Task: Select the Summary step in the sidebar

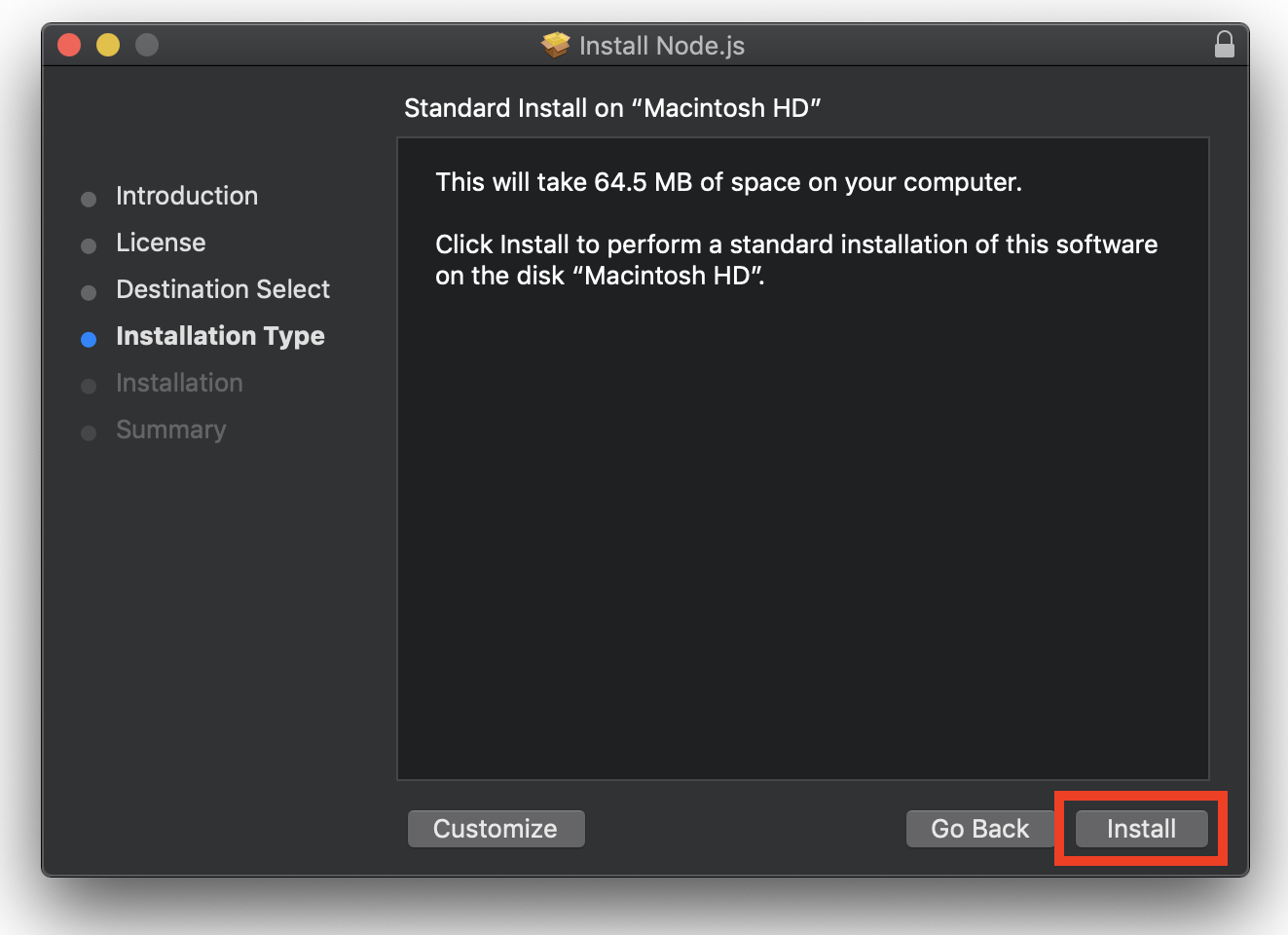Action: click(x=170, y=430)
